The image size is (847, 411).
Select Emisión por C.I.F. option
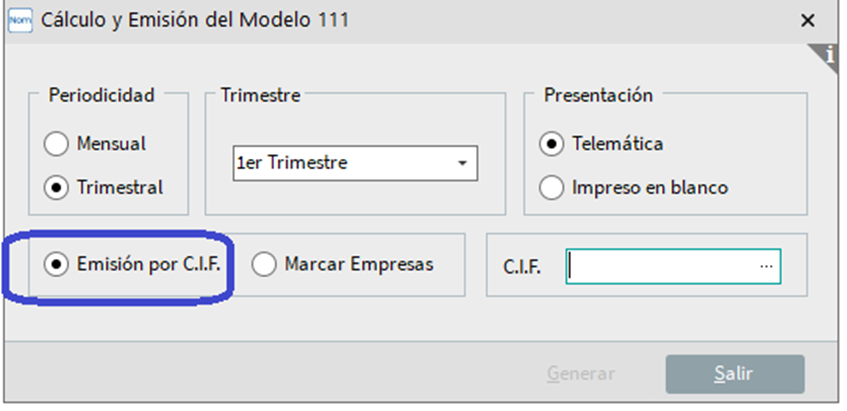click(x=132, y=265)
